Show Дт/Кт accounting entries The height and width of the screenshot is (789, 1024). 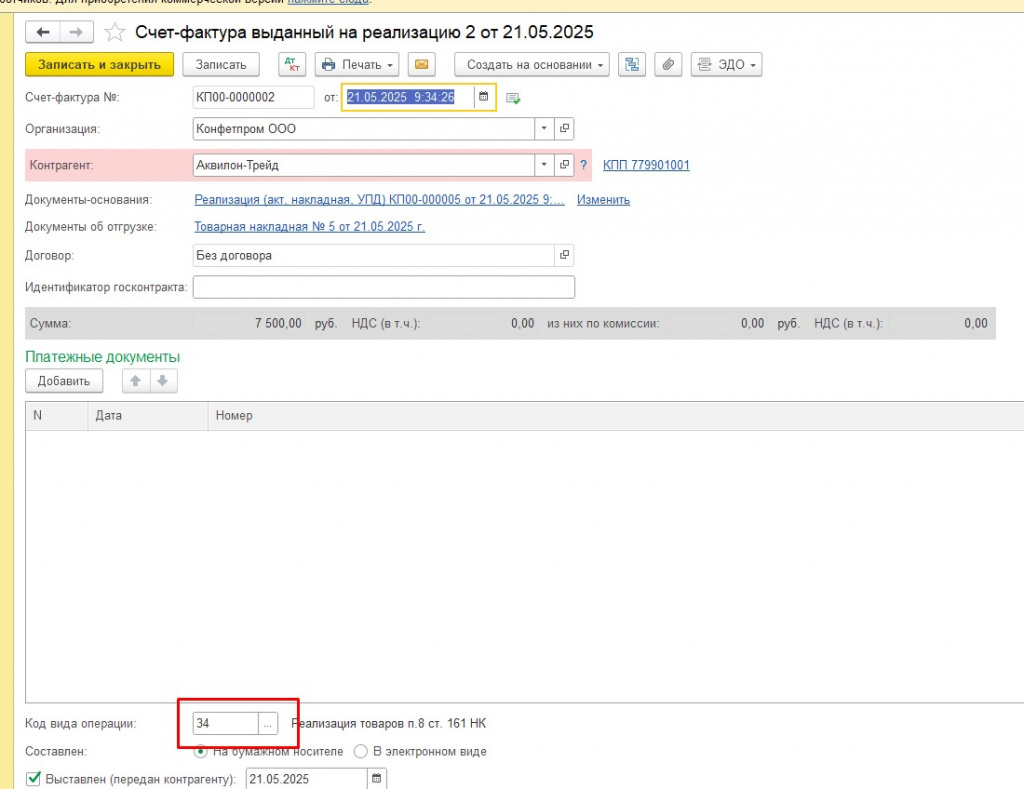point(292,65)
